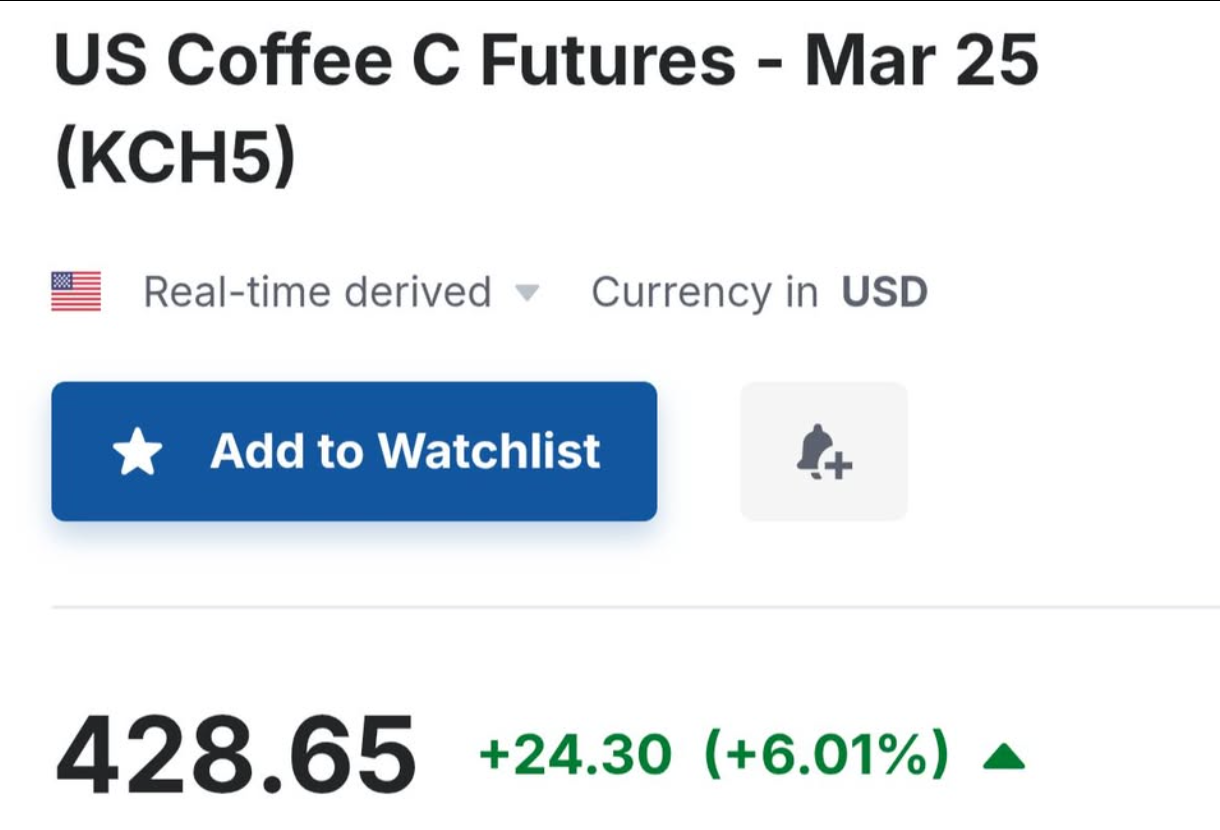Click the (+6.01%) percent change
Screen dimensions: 1220x830
pyautogui.click(x=826, y=755)
